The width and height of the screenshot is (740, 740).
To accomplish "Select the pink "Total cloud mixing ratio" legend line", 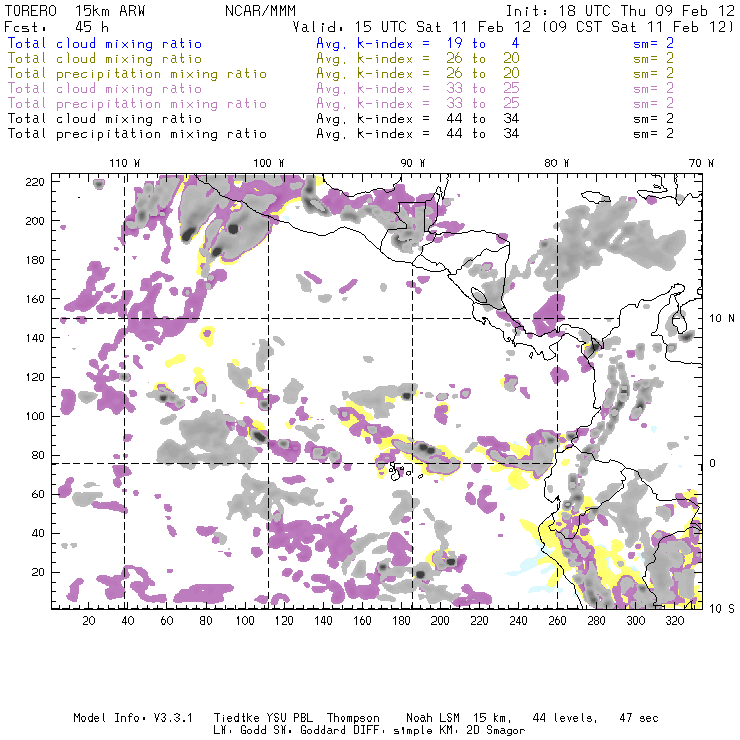I will point(105,89).
